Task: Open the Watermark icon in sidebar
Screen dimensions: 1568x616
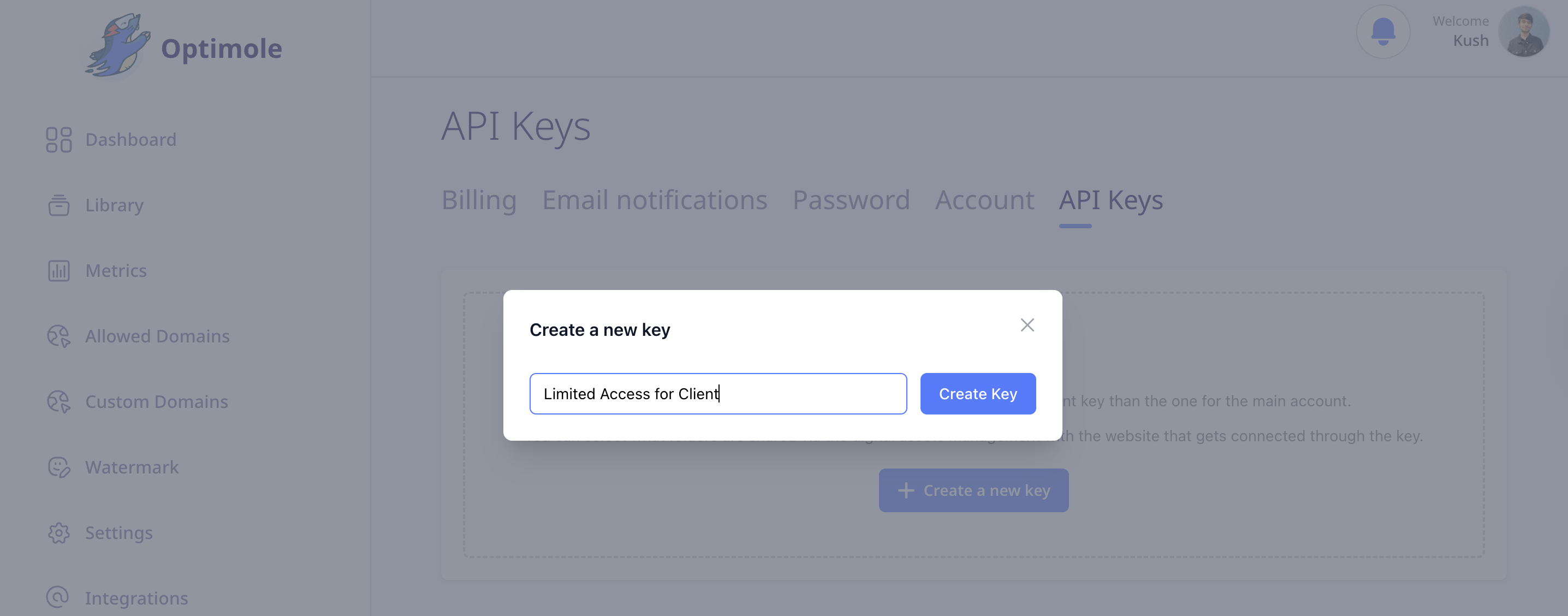Action: [59, 467]
